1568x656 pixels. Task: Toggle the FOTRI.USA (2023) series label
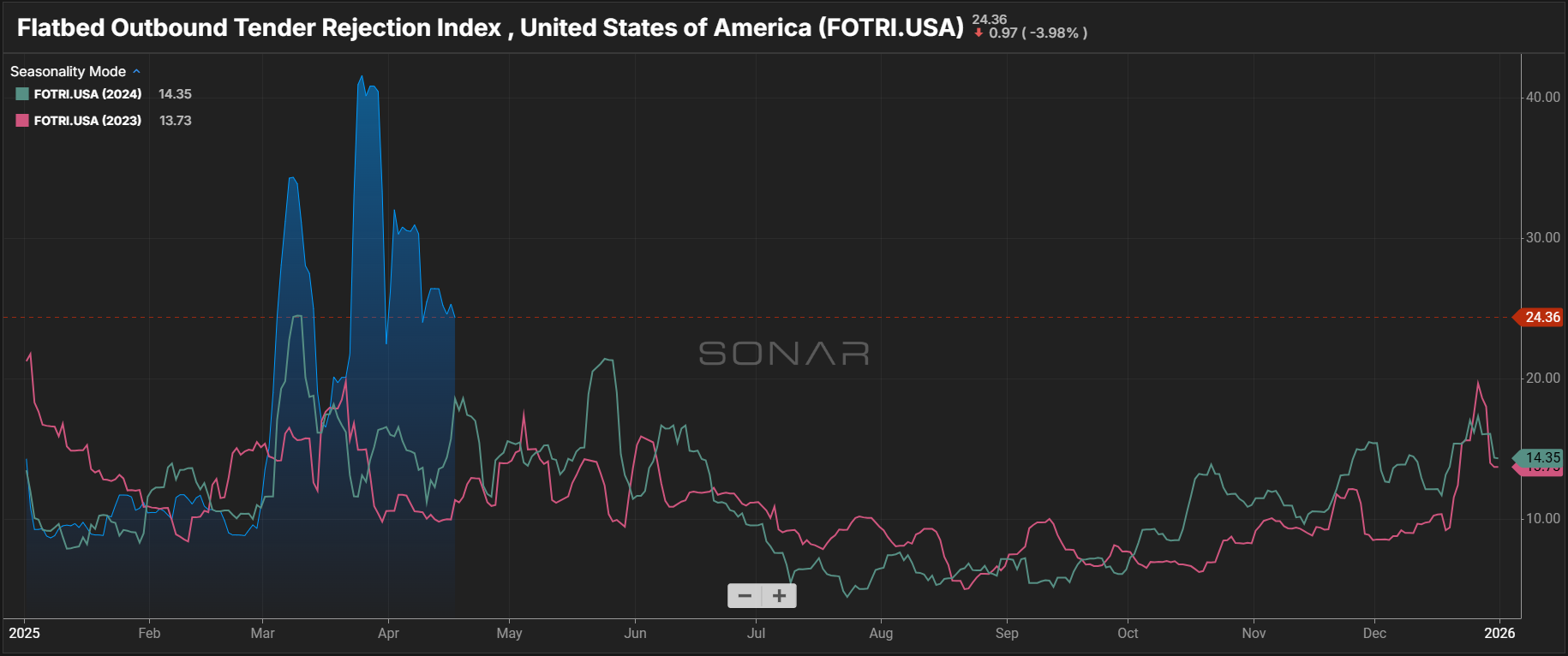(x=87, y=121)
